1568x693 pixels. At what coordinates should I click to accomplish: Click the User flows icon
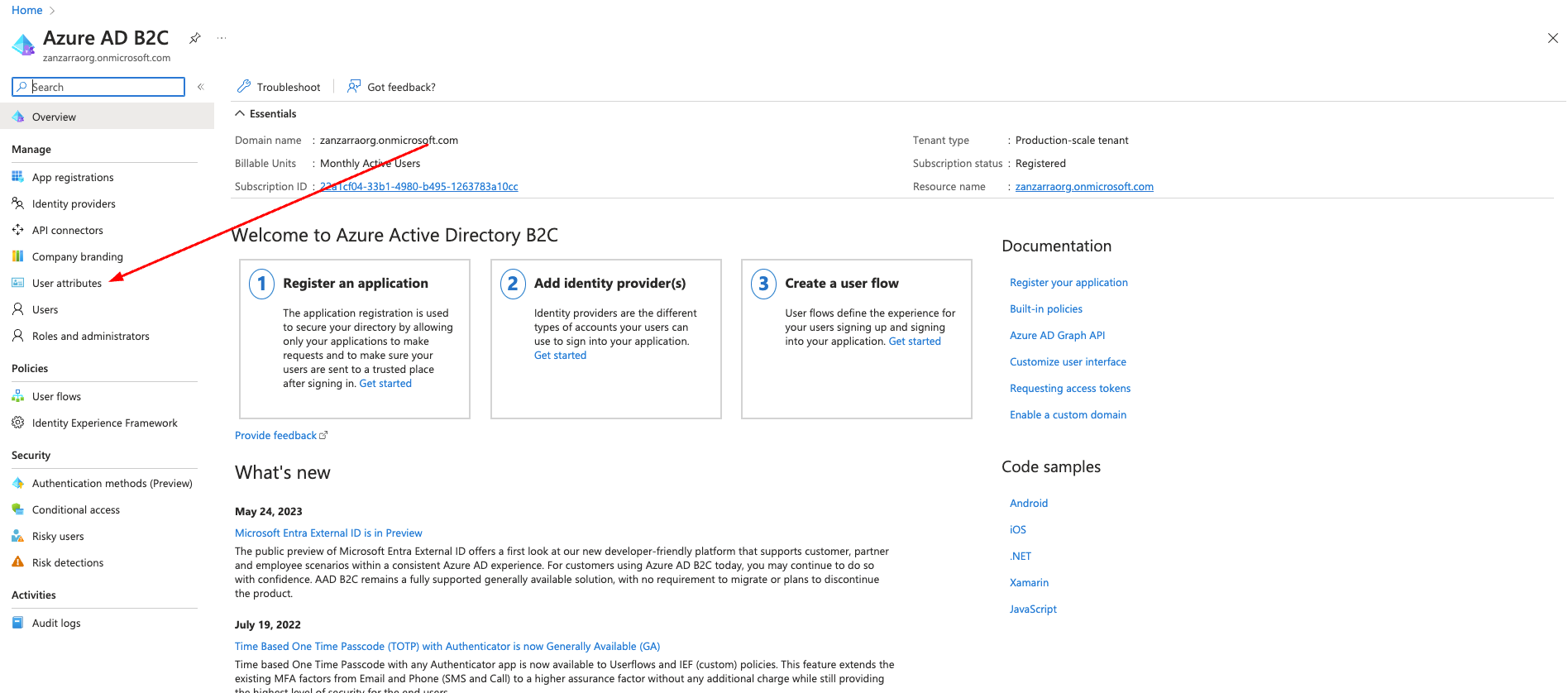pos(18,396)
